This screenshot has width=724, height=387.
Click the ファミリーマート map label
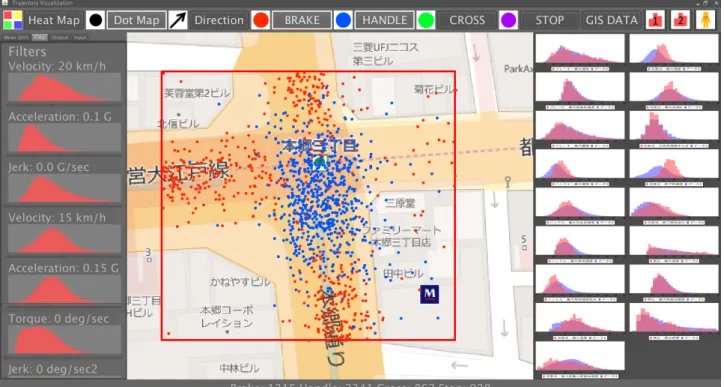point(401,230)
